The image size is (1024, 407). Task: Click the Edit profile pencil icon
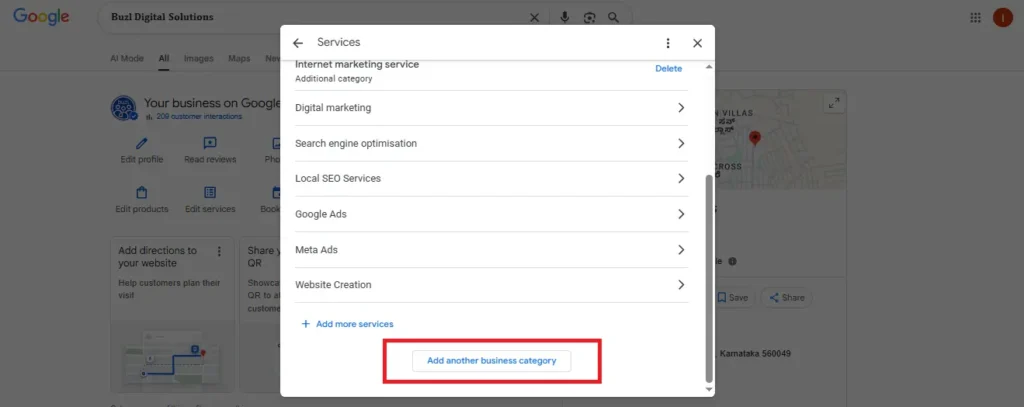point(142,143)
